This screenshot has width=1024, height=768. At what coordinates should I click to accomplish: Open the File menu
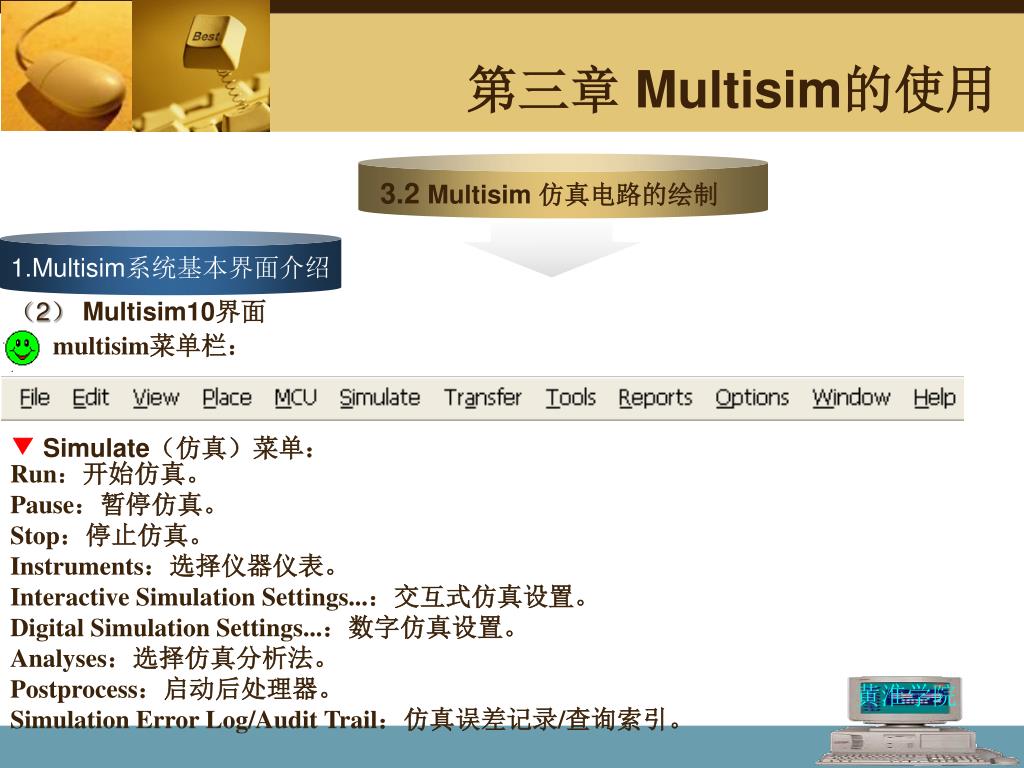coord(35,397)
